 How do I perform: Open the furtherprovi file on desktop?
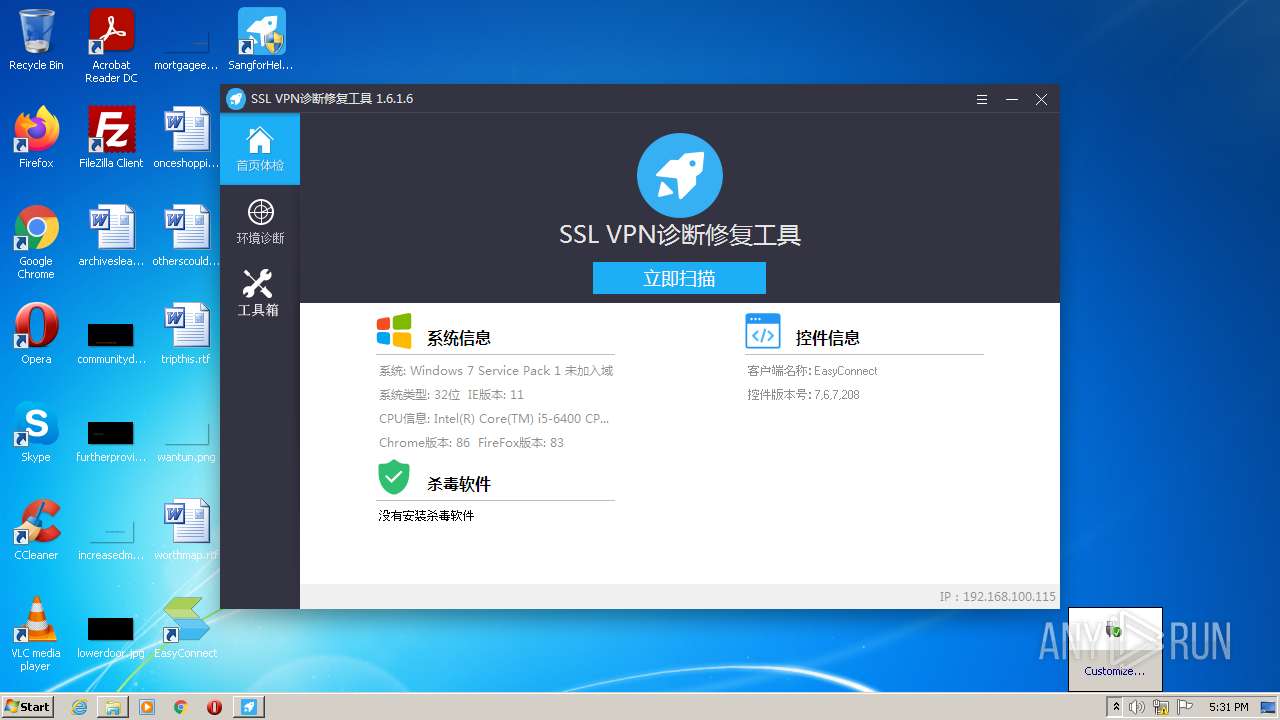tap(111, 439)
